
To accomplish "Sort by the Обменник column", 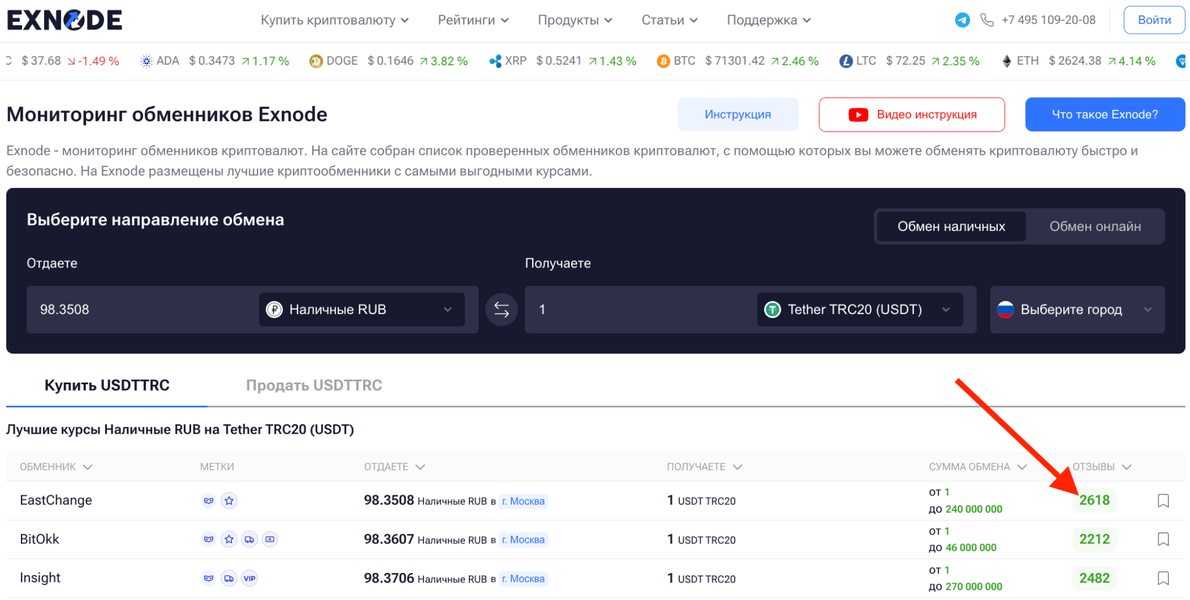I will coord(55,466).
